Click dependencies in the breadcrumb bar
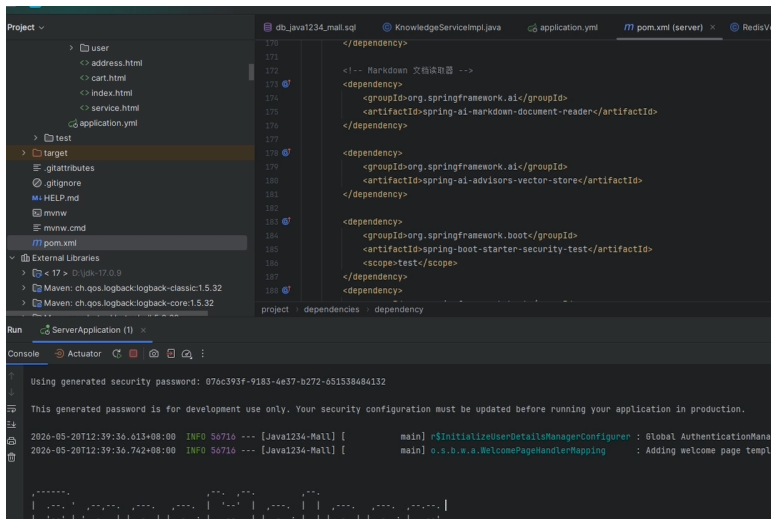779x528 pixels. 331,309
